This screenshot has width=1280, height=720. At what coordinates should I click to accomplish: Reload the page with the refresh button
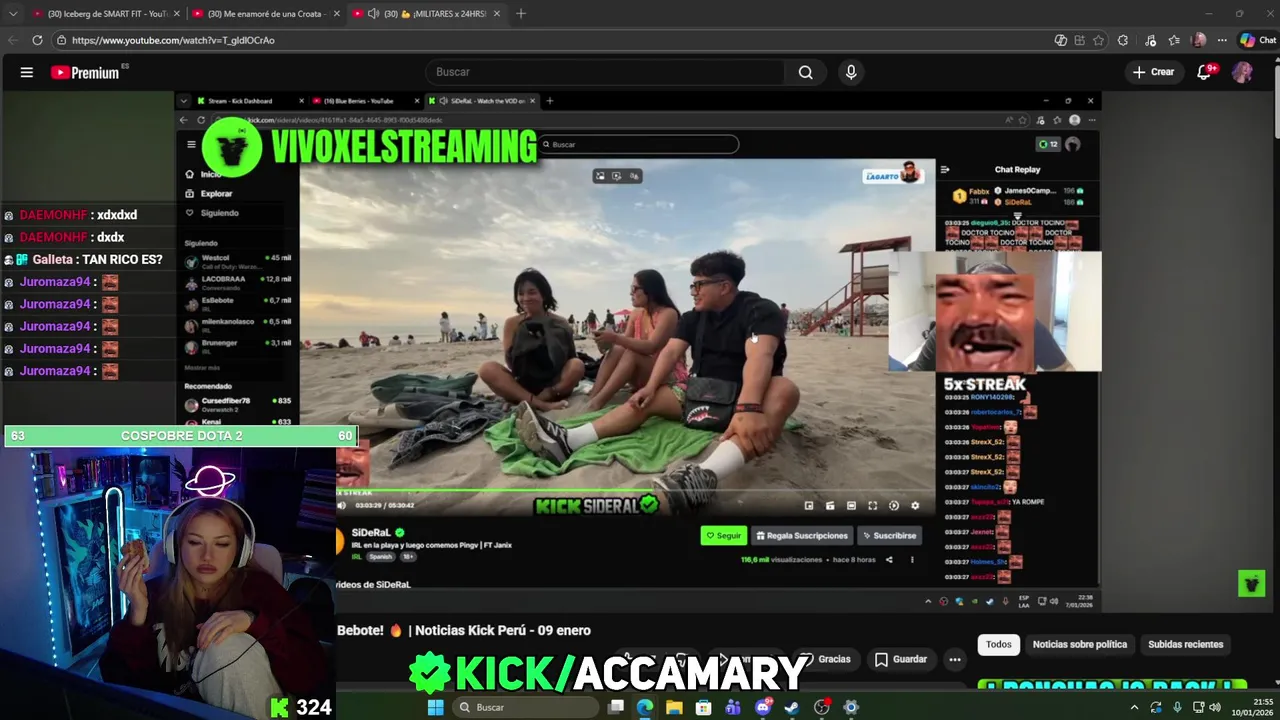tap(37, 40)
